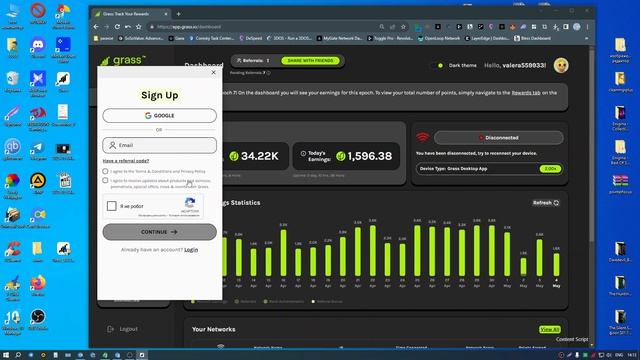This screenshot has width=640, height=360.
Task: Open the Bless Dashboard bookmark
Action: point(533,38)
